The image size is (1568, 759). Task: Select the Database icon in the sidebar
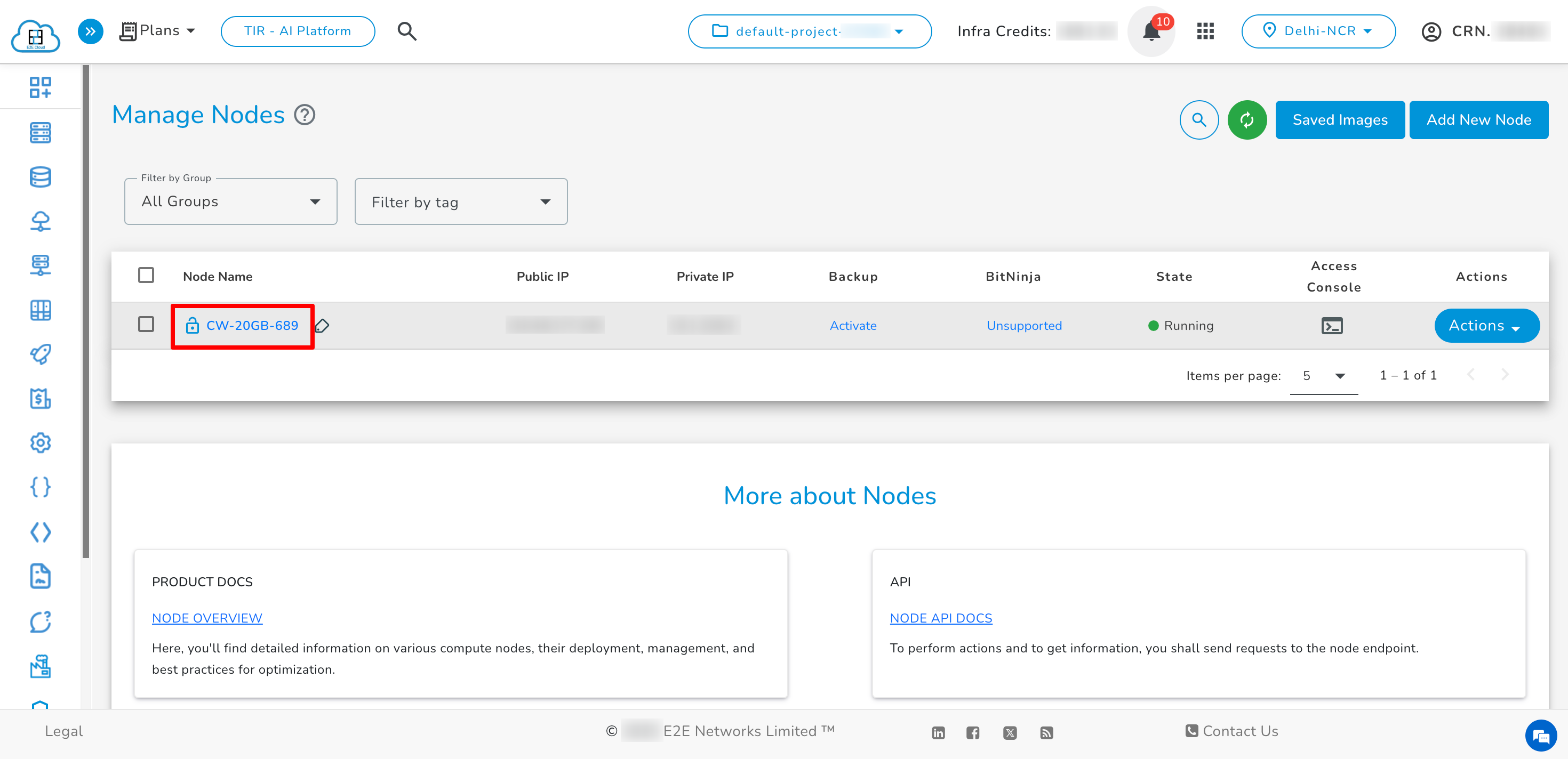click(40, 177)
